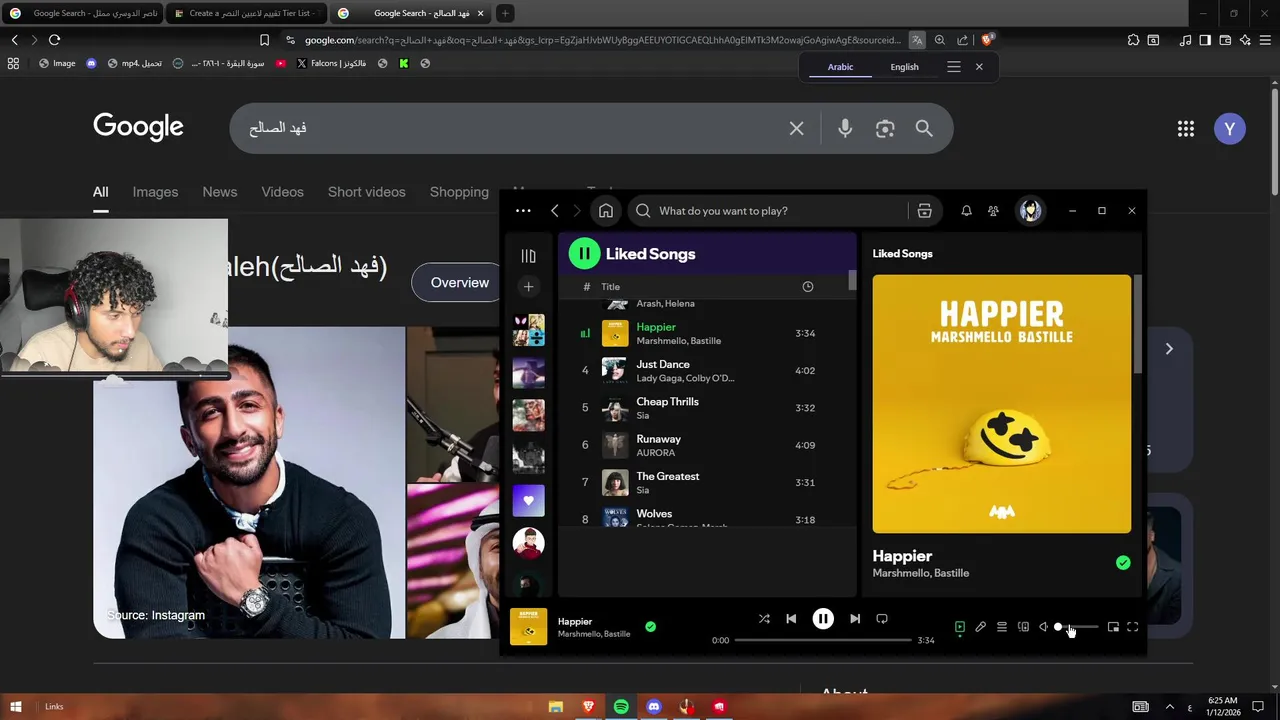This screenshot has height=720, width=1280.
Task: Sort by duration clock column icon
Action: (x=808, y=287)
